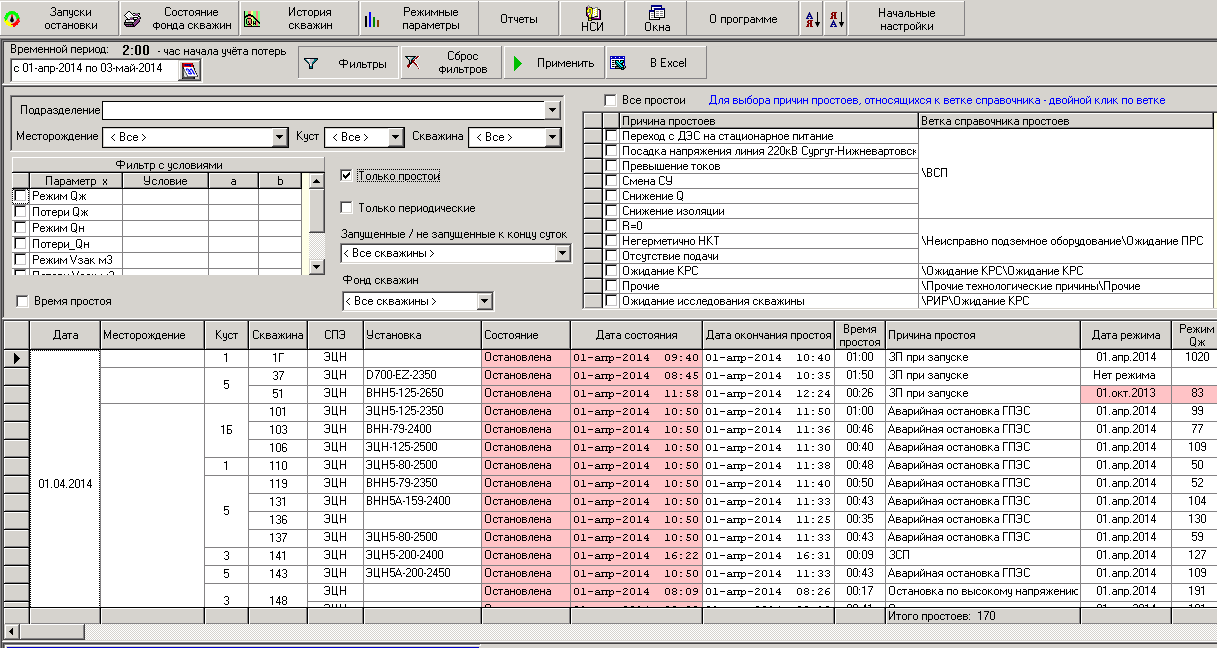Click Сброс фильтров button
1219x649 pixels.
(x=450, y=63)
